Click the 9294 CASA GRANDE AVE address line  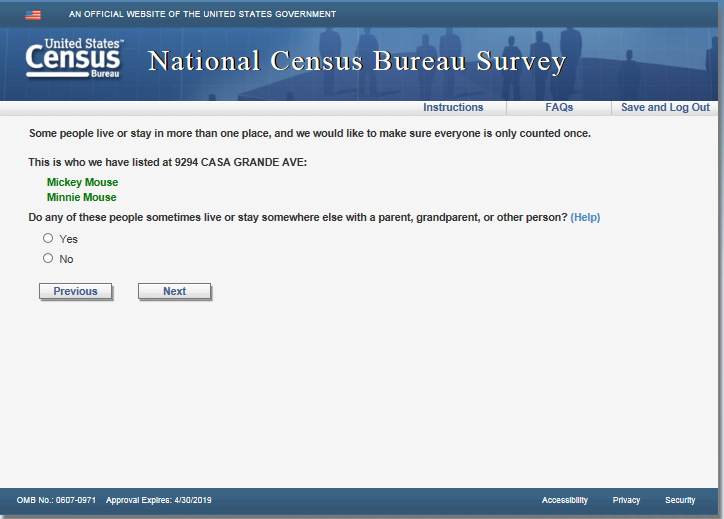click(x=168, y=163)
